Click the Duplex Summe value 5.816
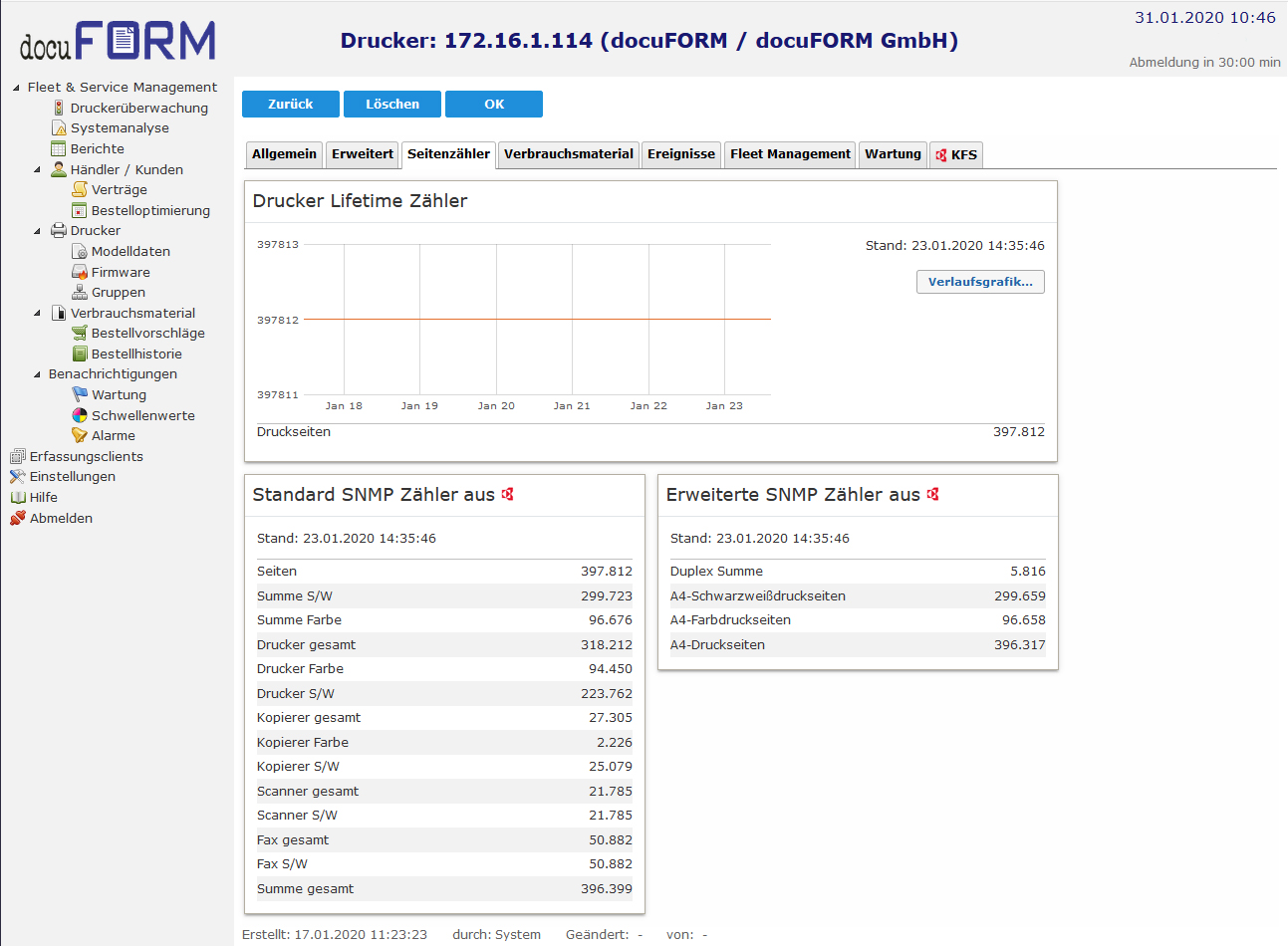Screen dimensions: 1288x946 click(1028, 571)
